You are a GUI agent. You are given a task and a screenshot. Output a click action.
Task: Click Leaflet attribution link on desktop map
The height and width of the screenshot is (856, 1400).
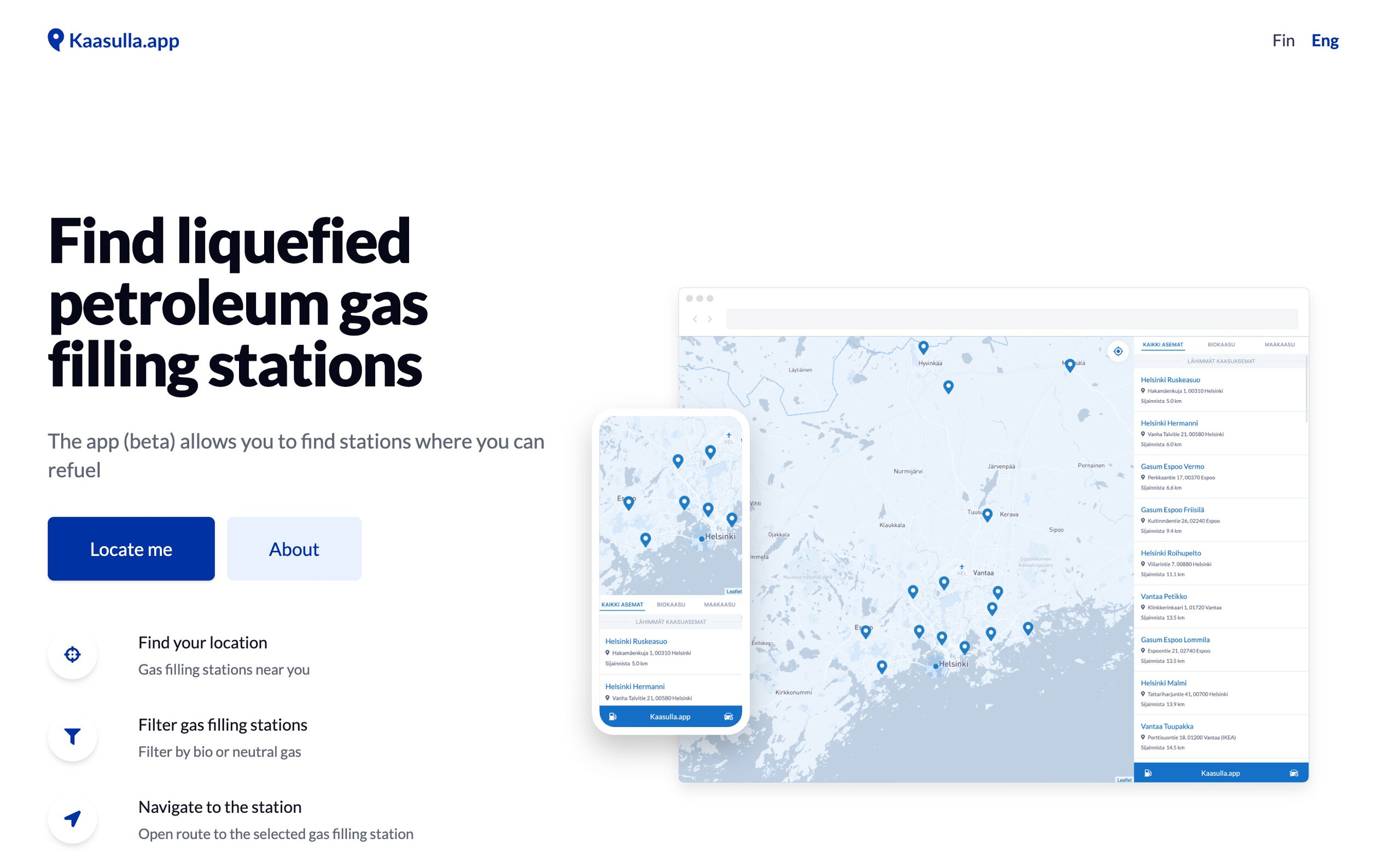pos(1124,780)
